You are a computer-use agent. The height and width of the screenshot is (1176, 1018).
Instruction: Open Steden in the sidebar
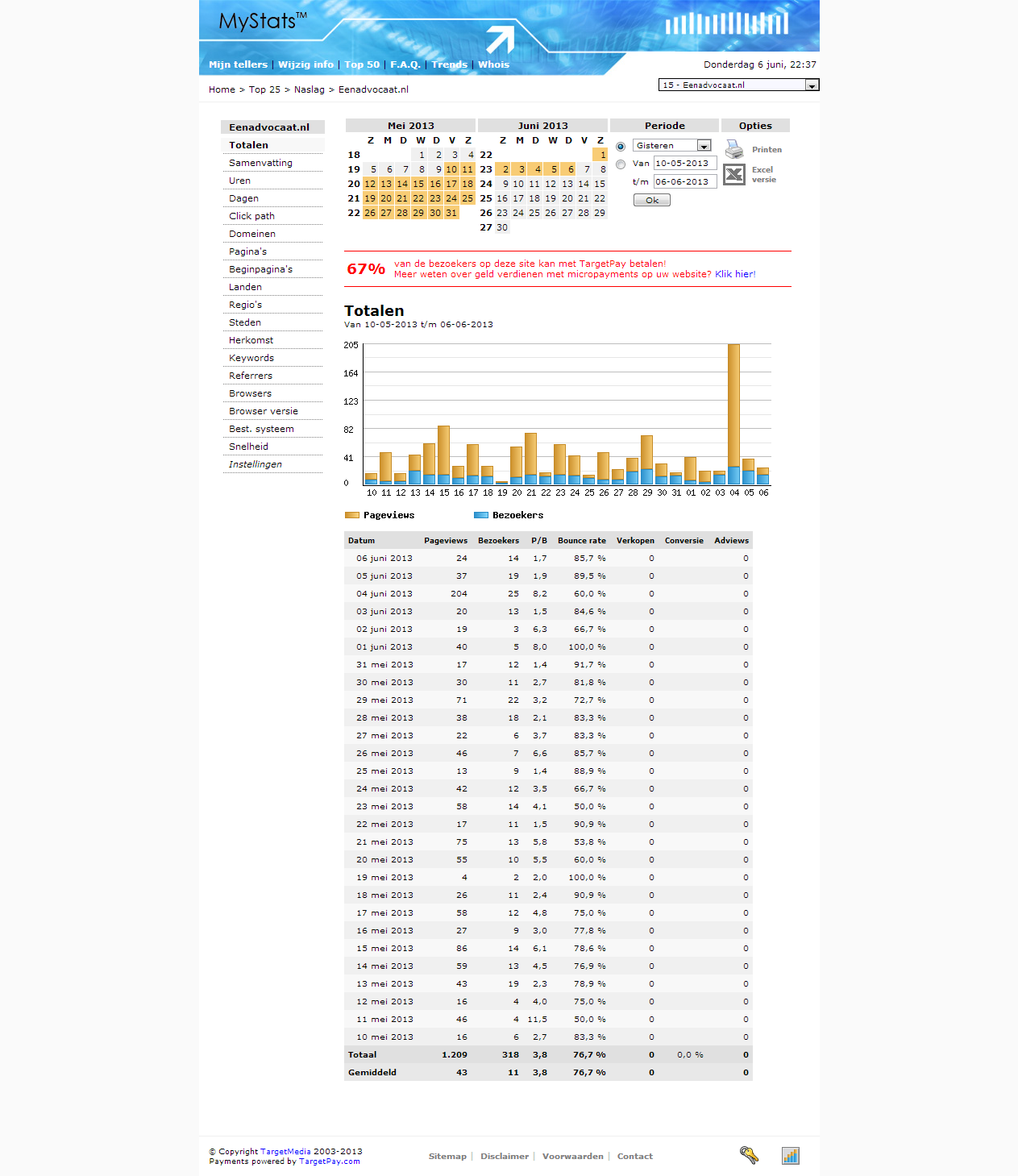click(x=245, y=322)
